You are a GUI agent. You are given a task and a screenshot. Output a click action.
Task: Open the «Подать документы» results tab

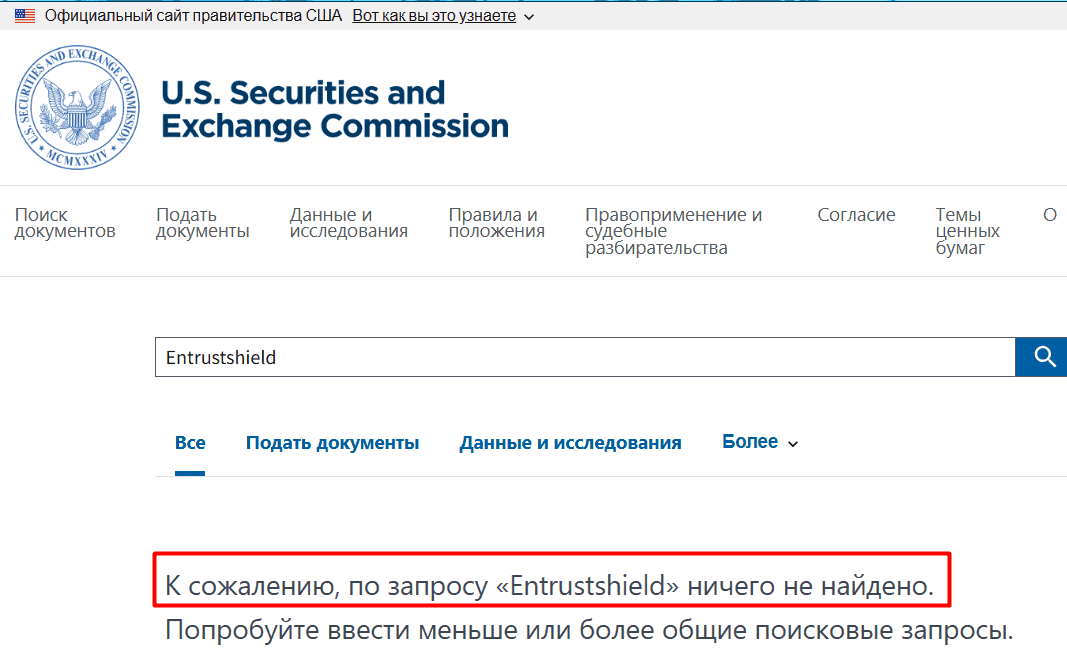click(x=332, y=441)
